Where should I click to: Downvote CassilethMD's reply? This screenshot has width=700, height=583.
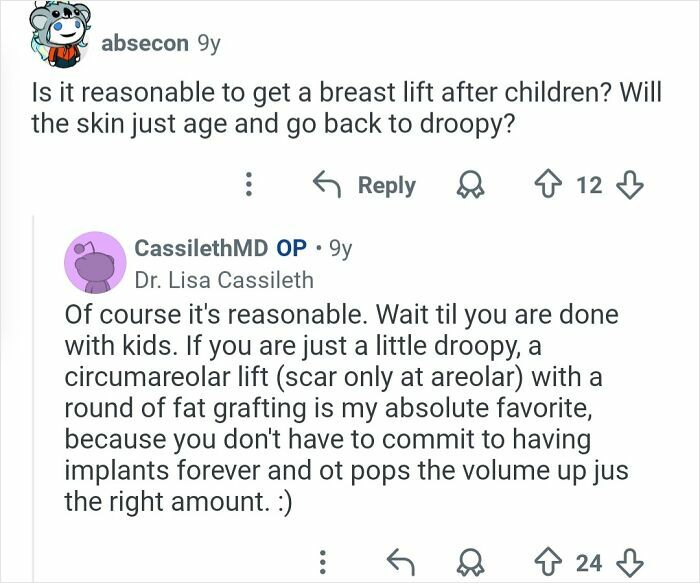click(632, 562)
